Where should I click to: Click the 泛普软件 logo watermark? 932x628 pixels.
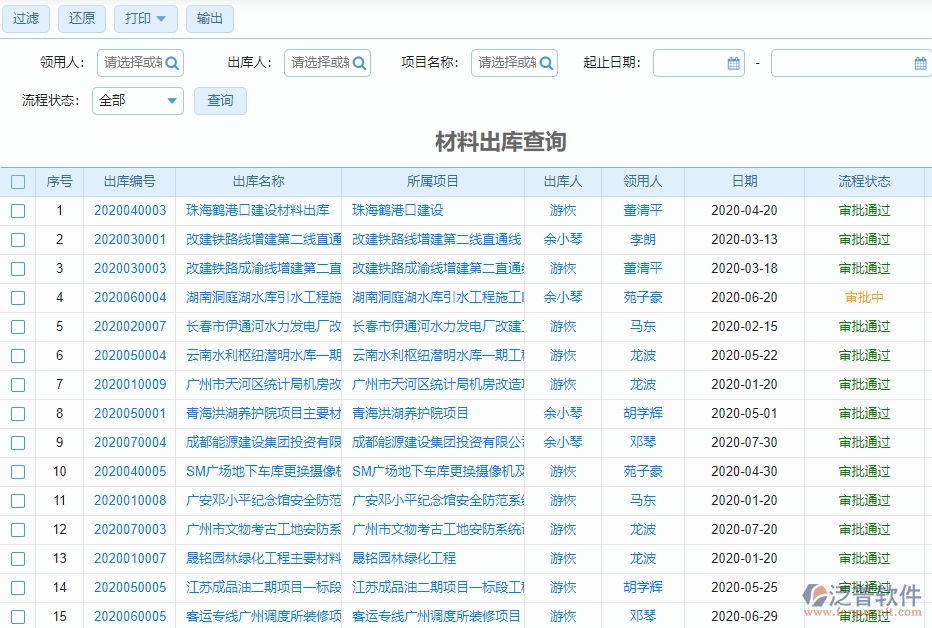click(862, 596)
